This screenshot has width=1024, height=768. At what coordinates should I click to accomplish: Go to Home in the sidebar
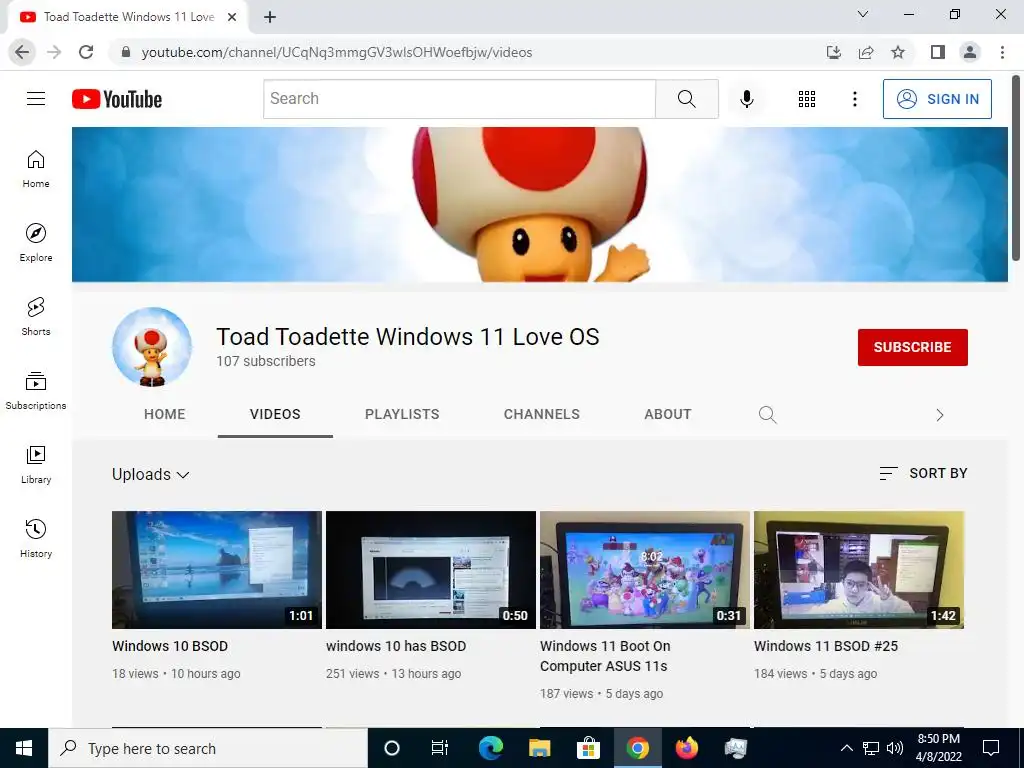coord(36,169)
